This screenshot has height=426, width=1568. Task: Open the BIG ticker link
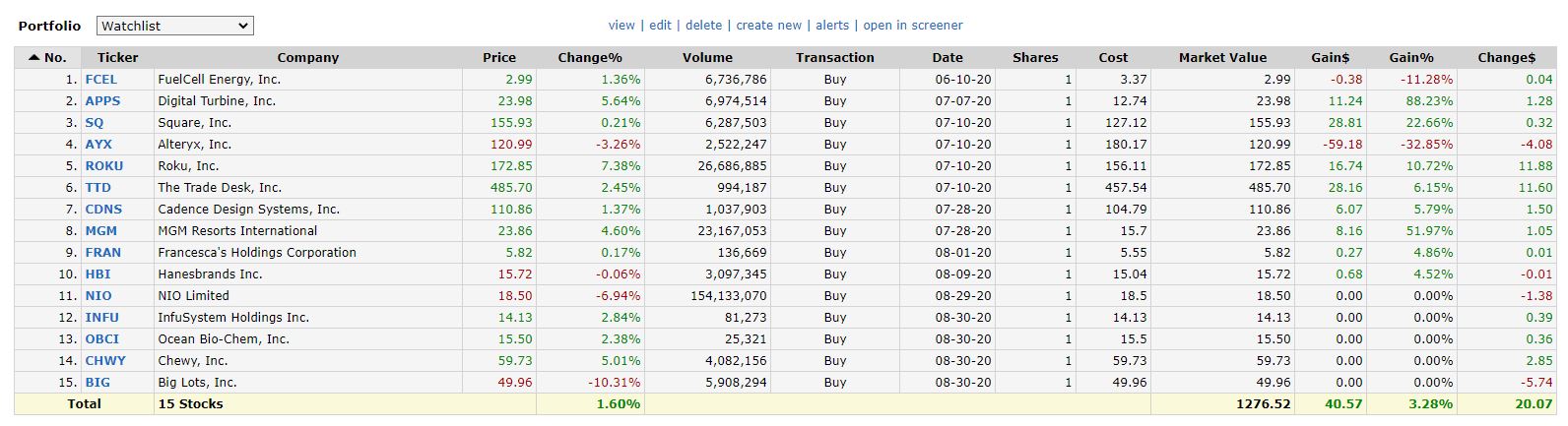click(98, 383)
